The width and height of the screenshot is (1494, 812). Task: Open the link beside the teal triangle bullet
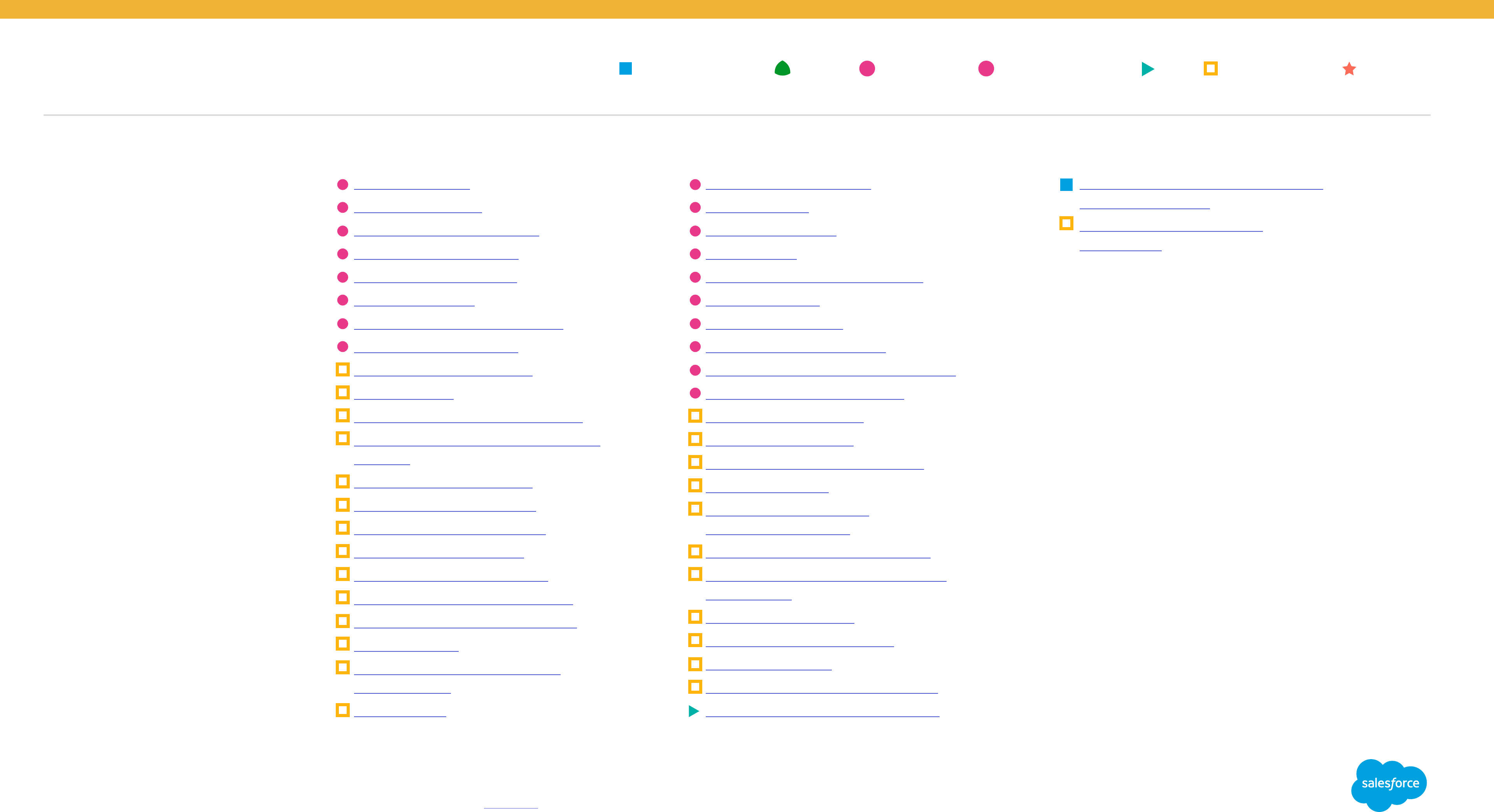(822, 712)
